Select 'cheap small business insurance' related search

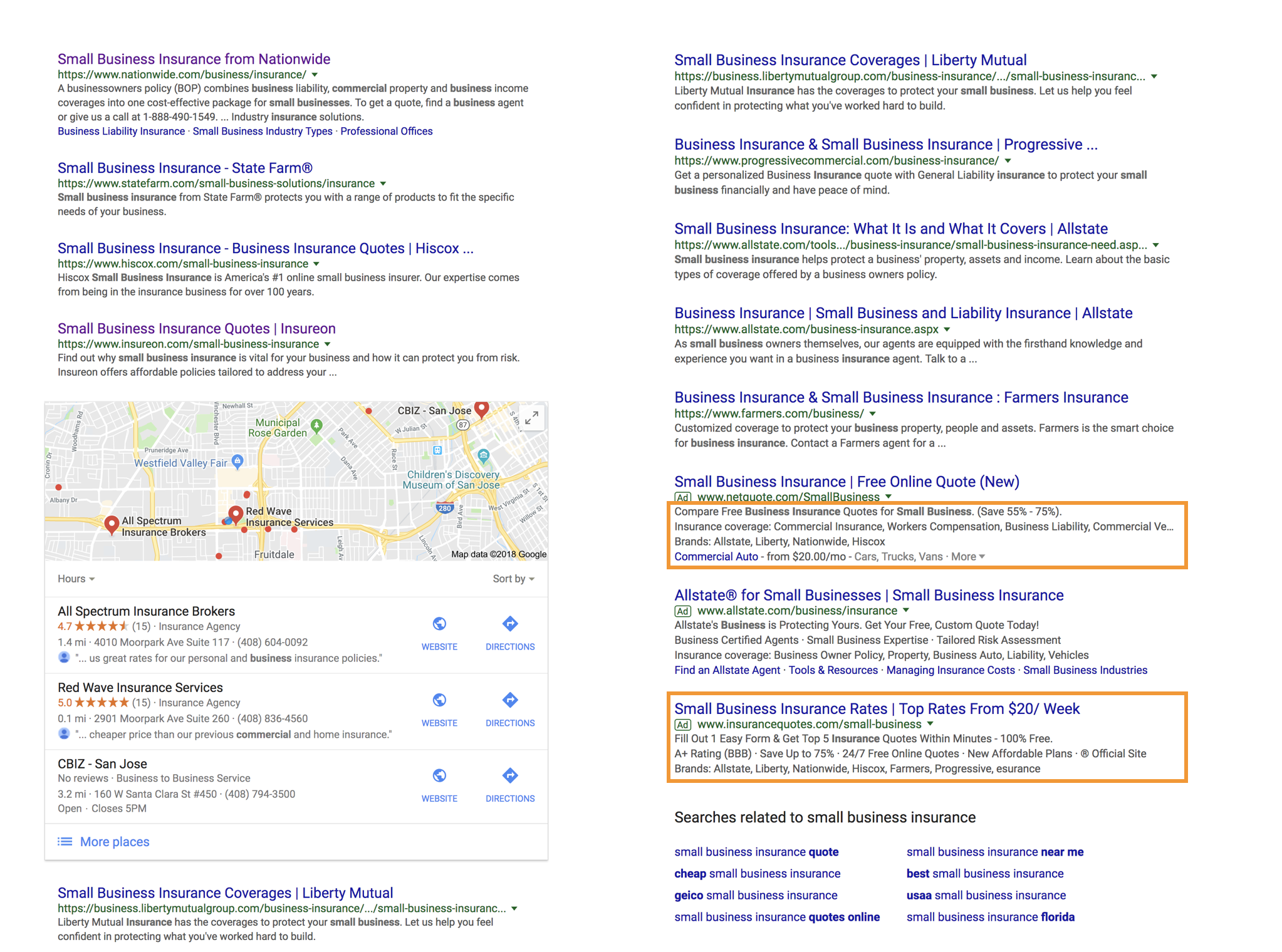click(x=757, y=874)
